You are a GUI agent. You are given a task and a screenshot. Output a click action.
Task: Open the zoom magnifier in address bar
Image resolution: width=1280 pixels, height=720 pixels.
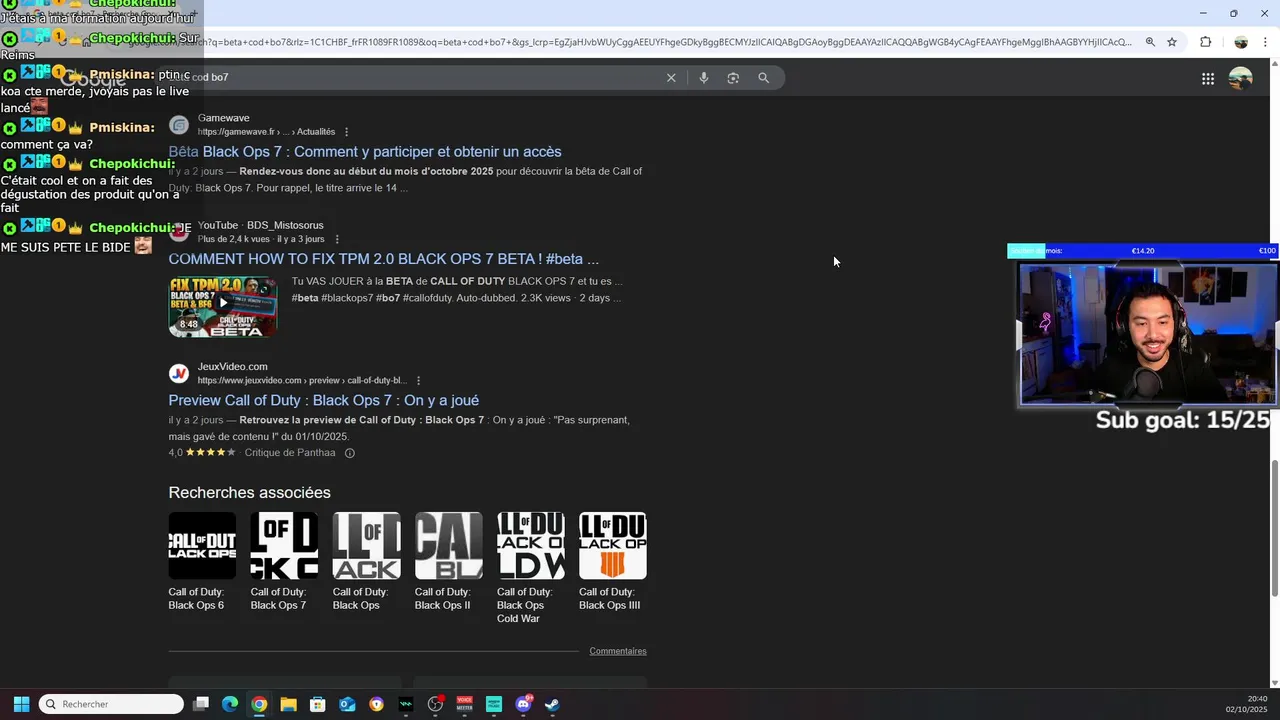pyautogui.click(x=1150, y=42)
